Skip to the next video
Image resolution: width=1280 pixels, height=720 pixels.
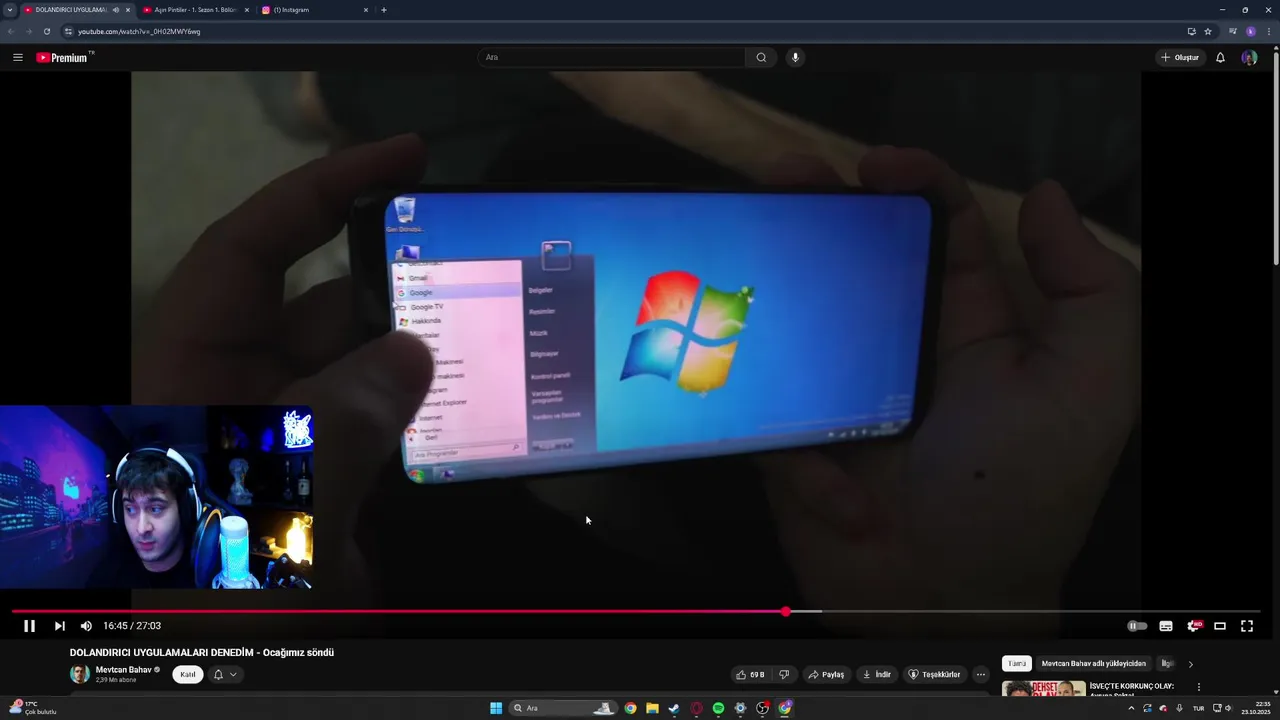59,626
